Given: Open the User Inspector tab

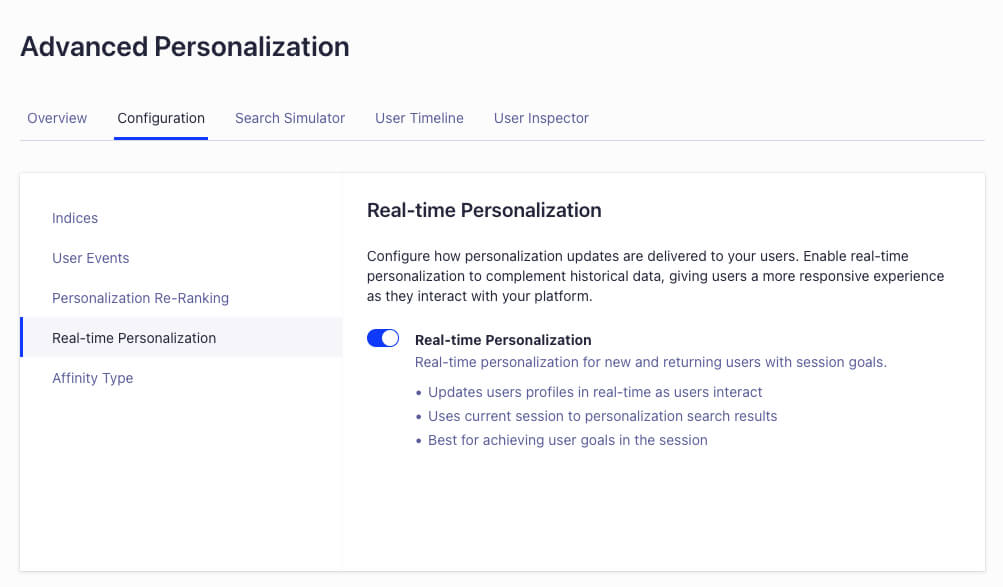Looking at the screenshot, I should 540,118.
